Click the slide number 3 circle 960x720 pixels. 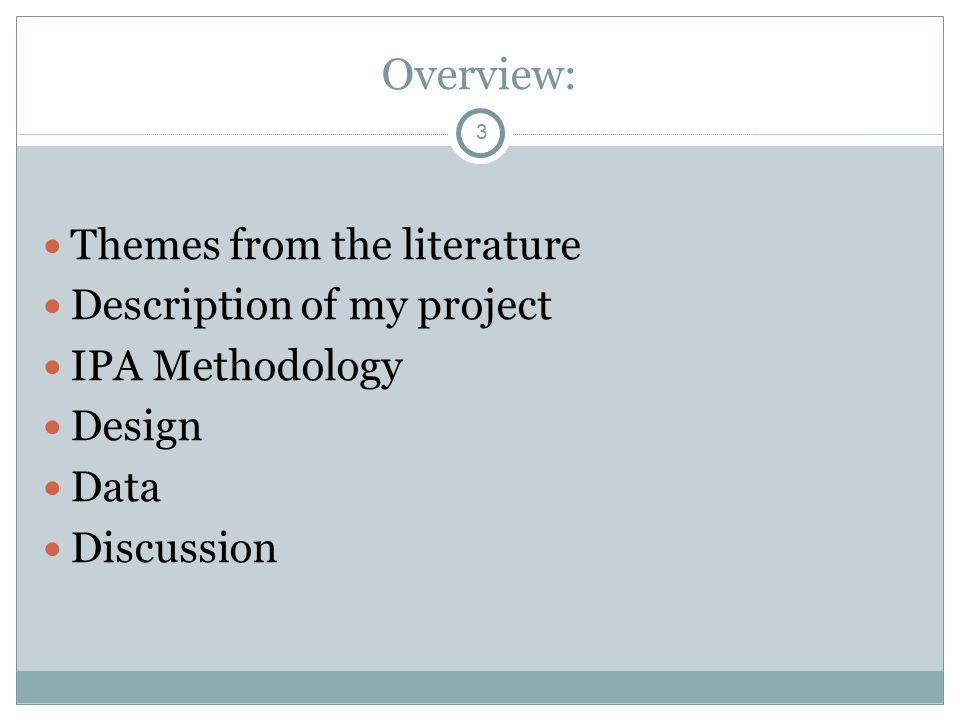click(481, 133)
